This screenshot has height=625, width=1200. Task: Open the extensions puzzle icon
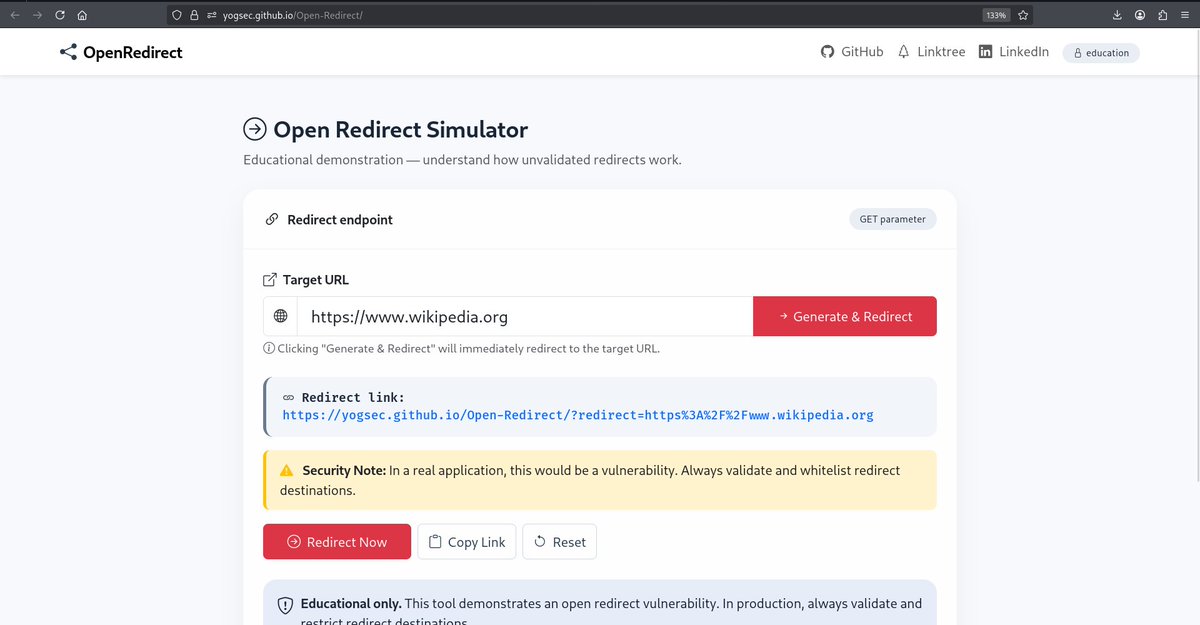click(1163, 15)
